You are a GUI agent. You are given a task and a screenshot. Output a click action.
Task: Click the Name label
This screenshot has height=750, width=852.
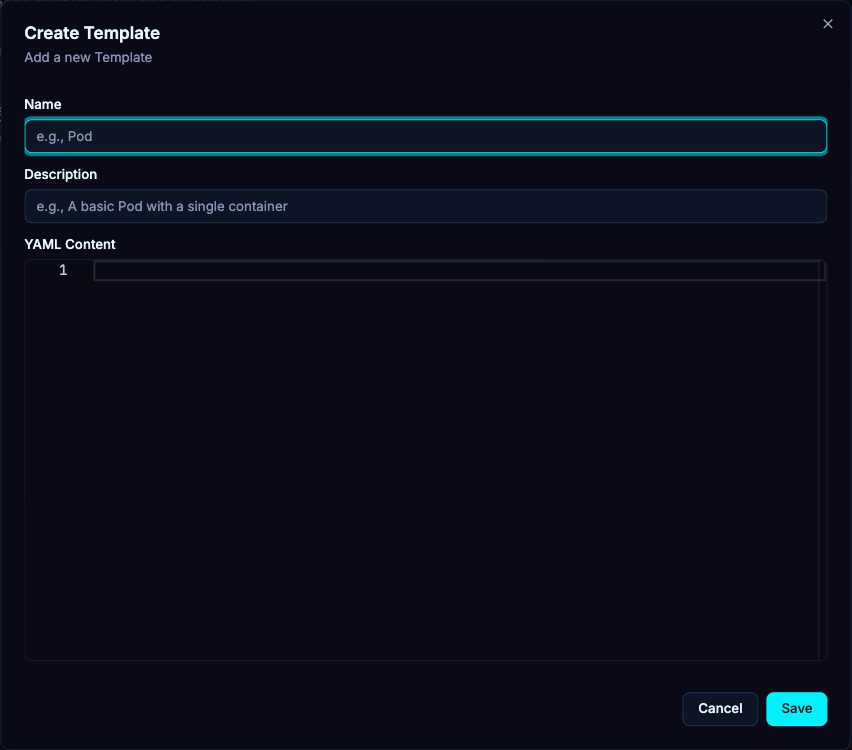coord(43,104)
